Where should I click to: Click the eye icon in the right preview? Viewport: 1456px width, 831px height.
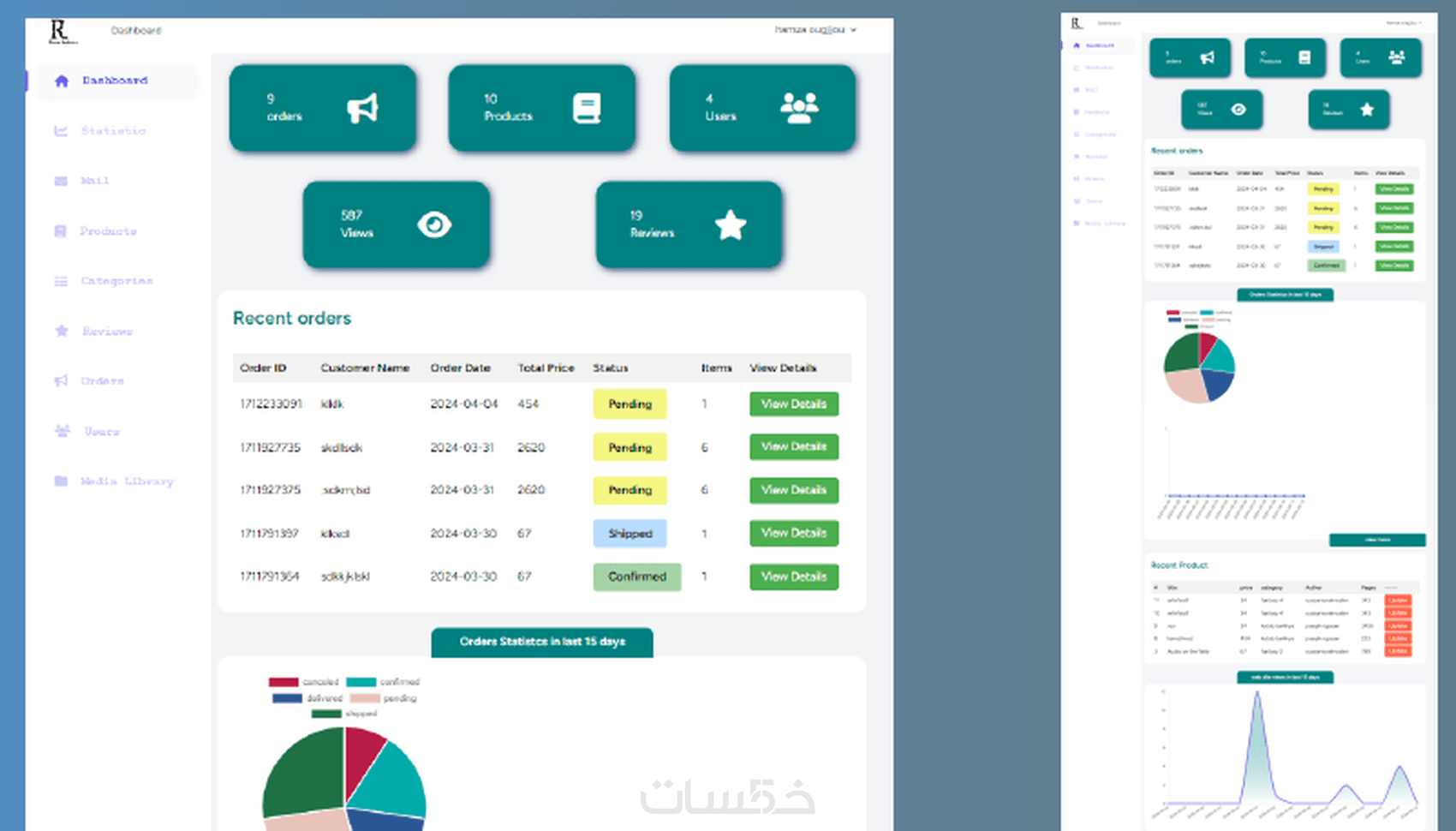(1238, 110)
